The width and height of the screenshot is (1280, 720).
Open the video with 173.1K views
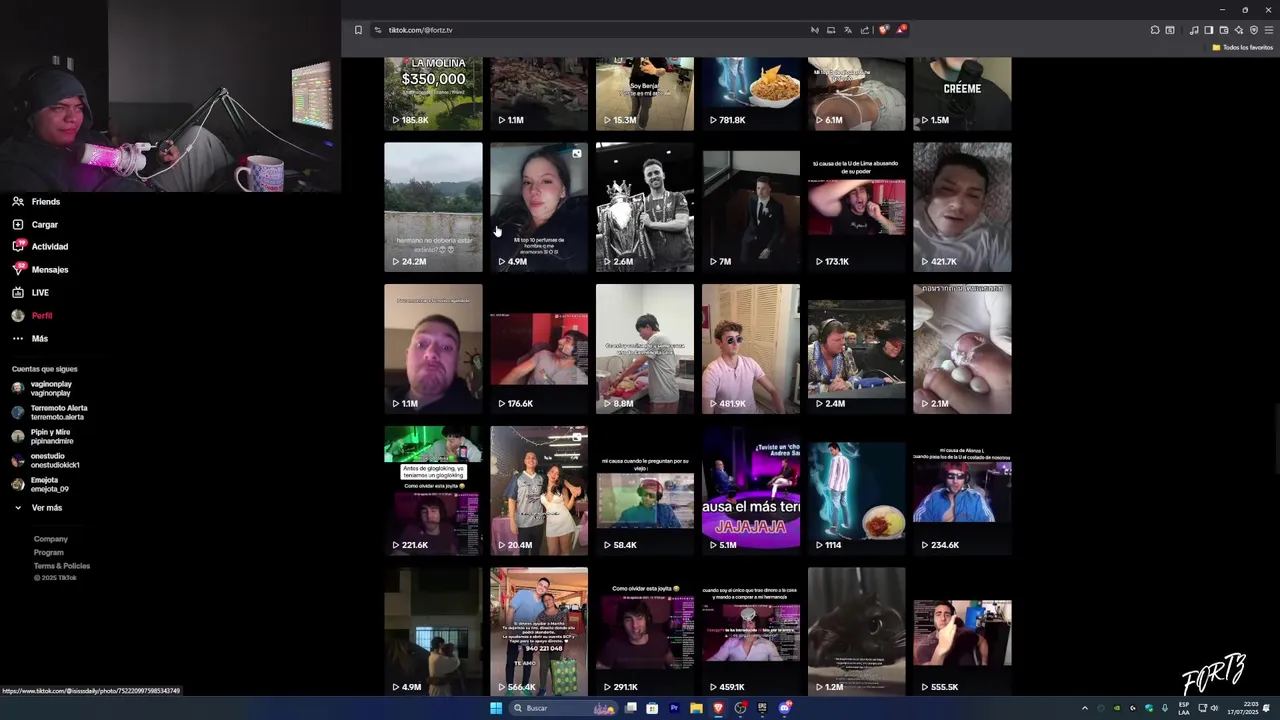click(x=857, y=207)
